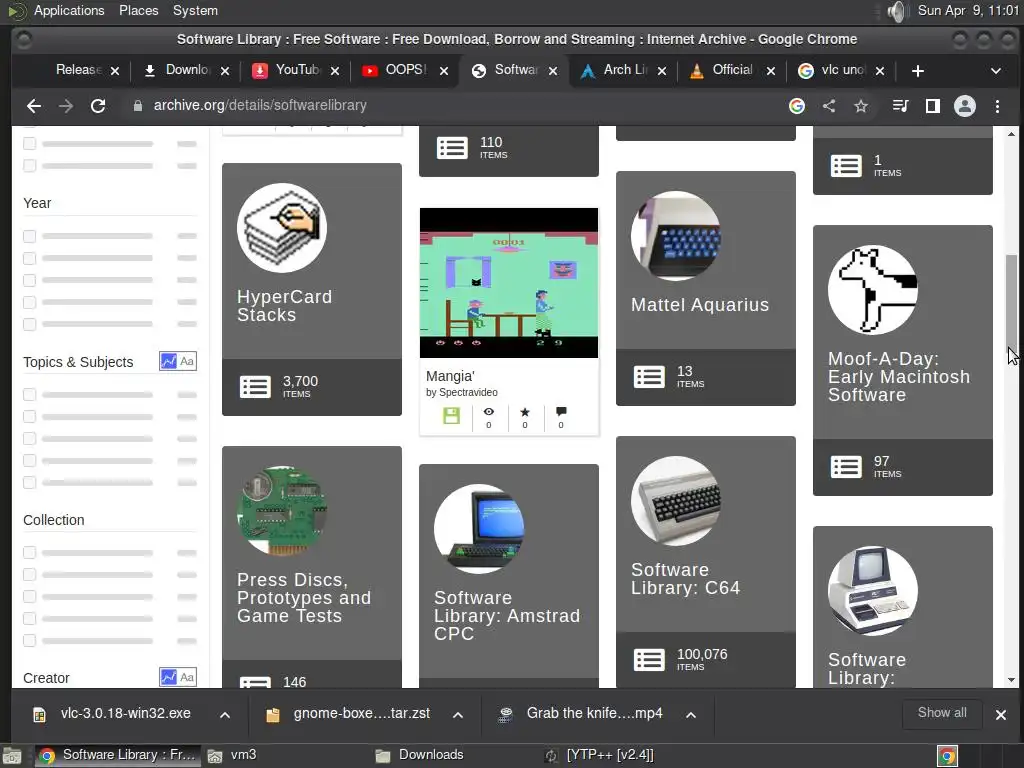1024x768 pixels.
Task: Click the Mangia' reviews speech bubble
Action: [x=561, y=411]
